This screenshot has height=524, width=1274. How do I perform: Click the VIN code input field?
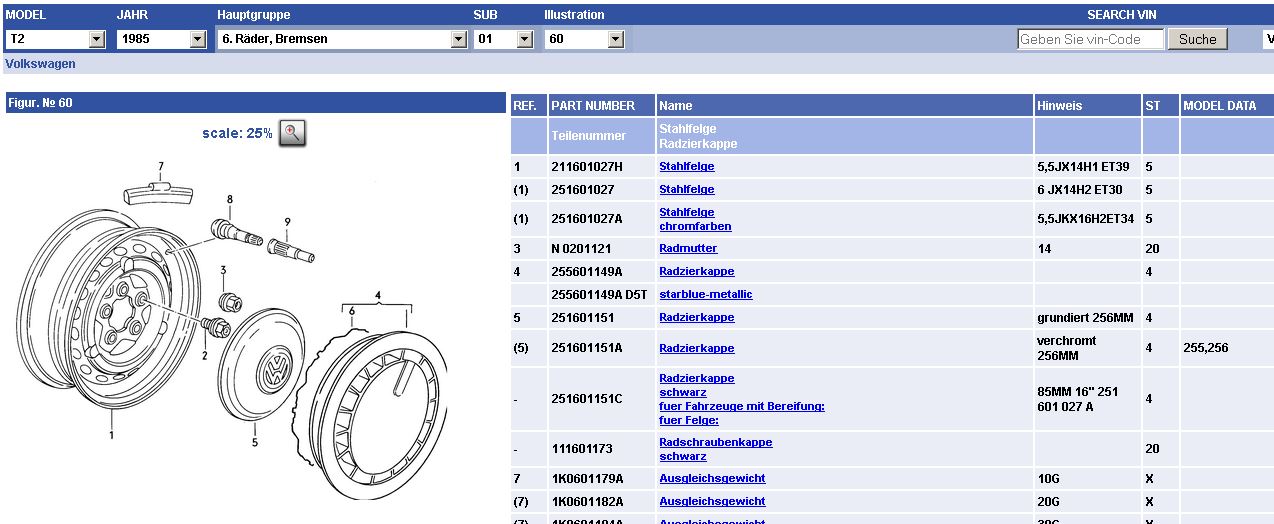pyautogui.click(x=1090, y=39)
